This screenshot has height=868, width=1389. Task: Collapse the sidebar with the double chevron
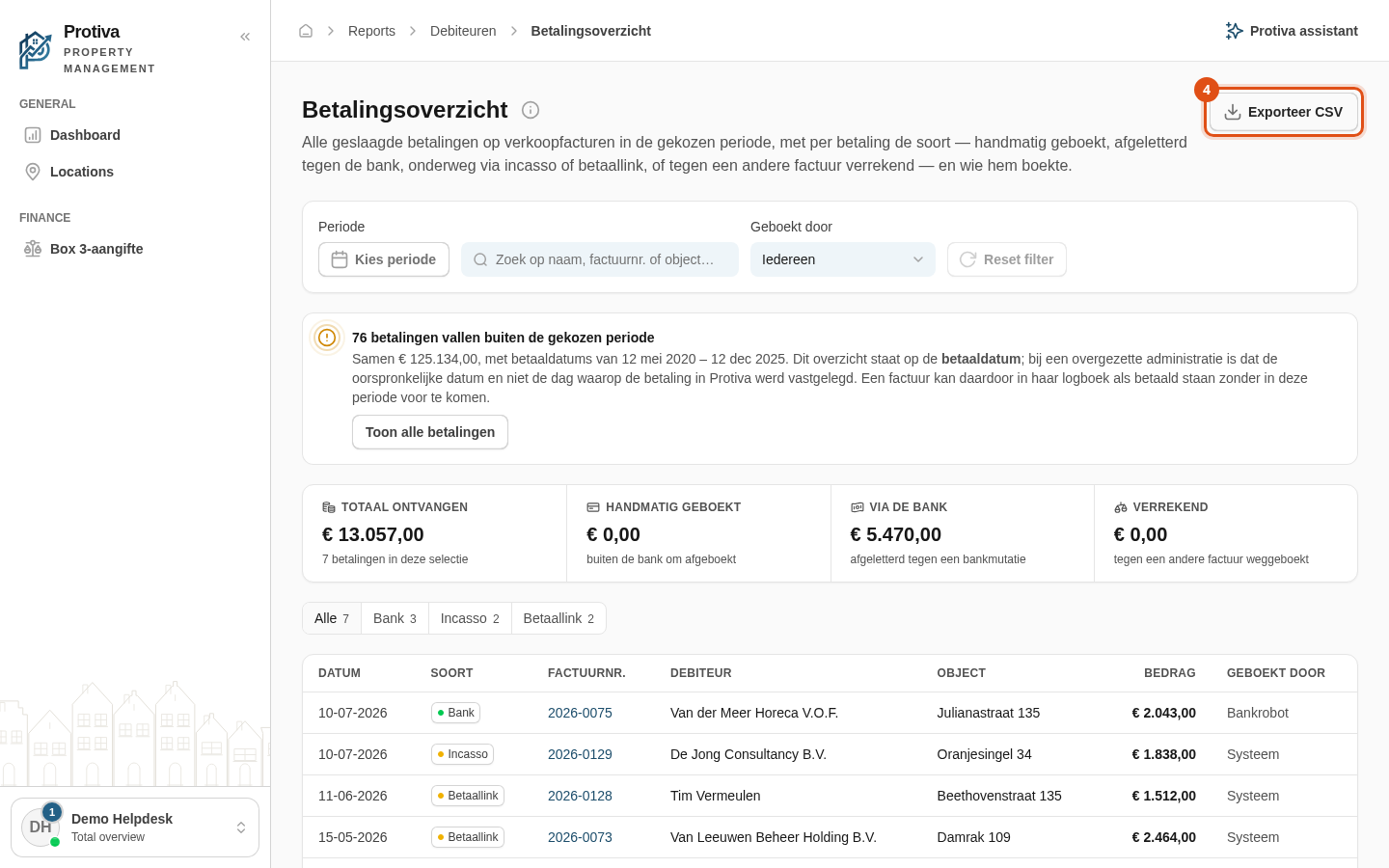245,37
